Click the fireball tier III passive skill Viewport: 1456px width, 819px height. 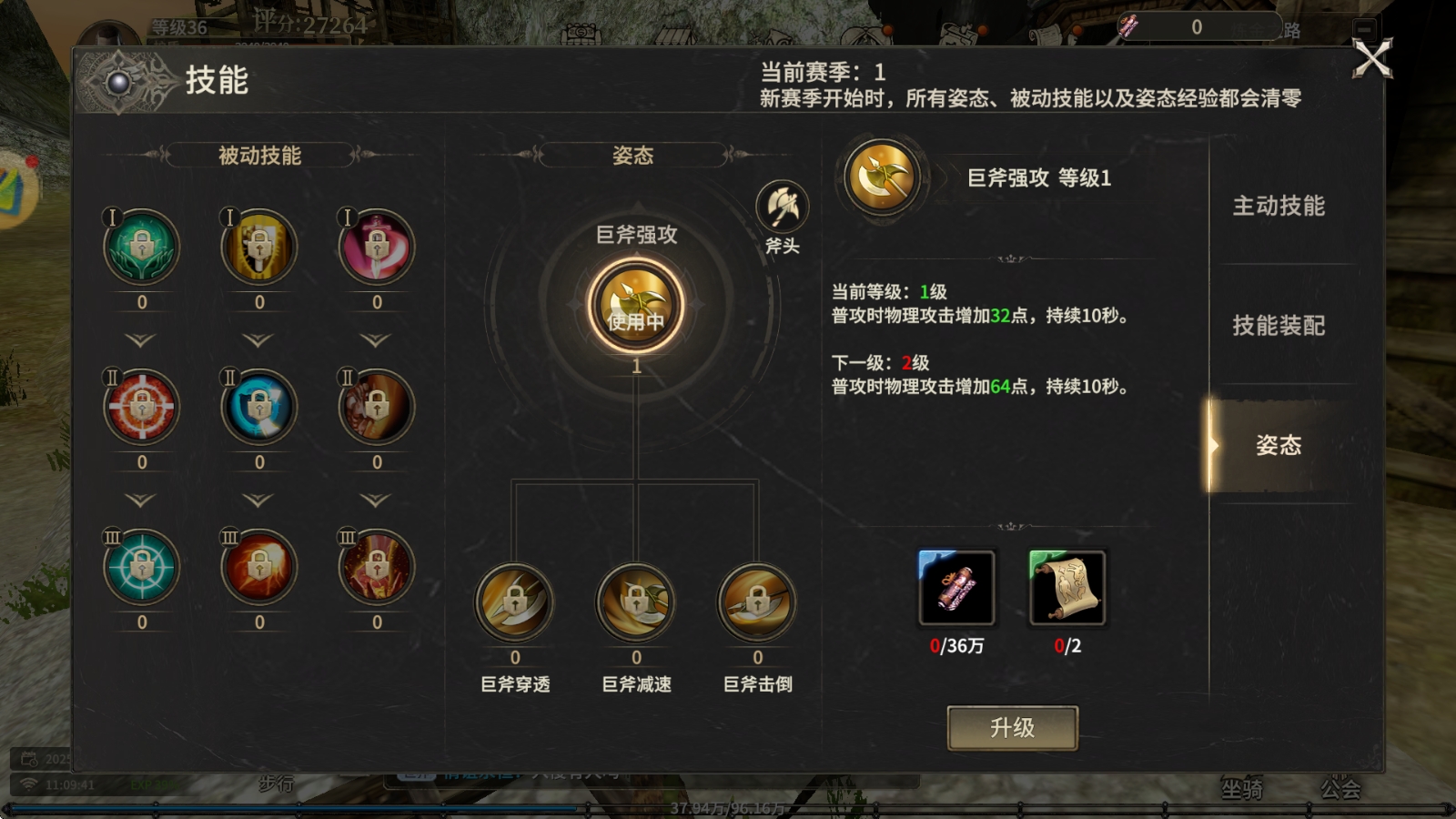[259, 567]
